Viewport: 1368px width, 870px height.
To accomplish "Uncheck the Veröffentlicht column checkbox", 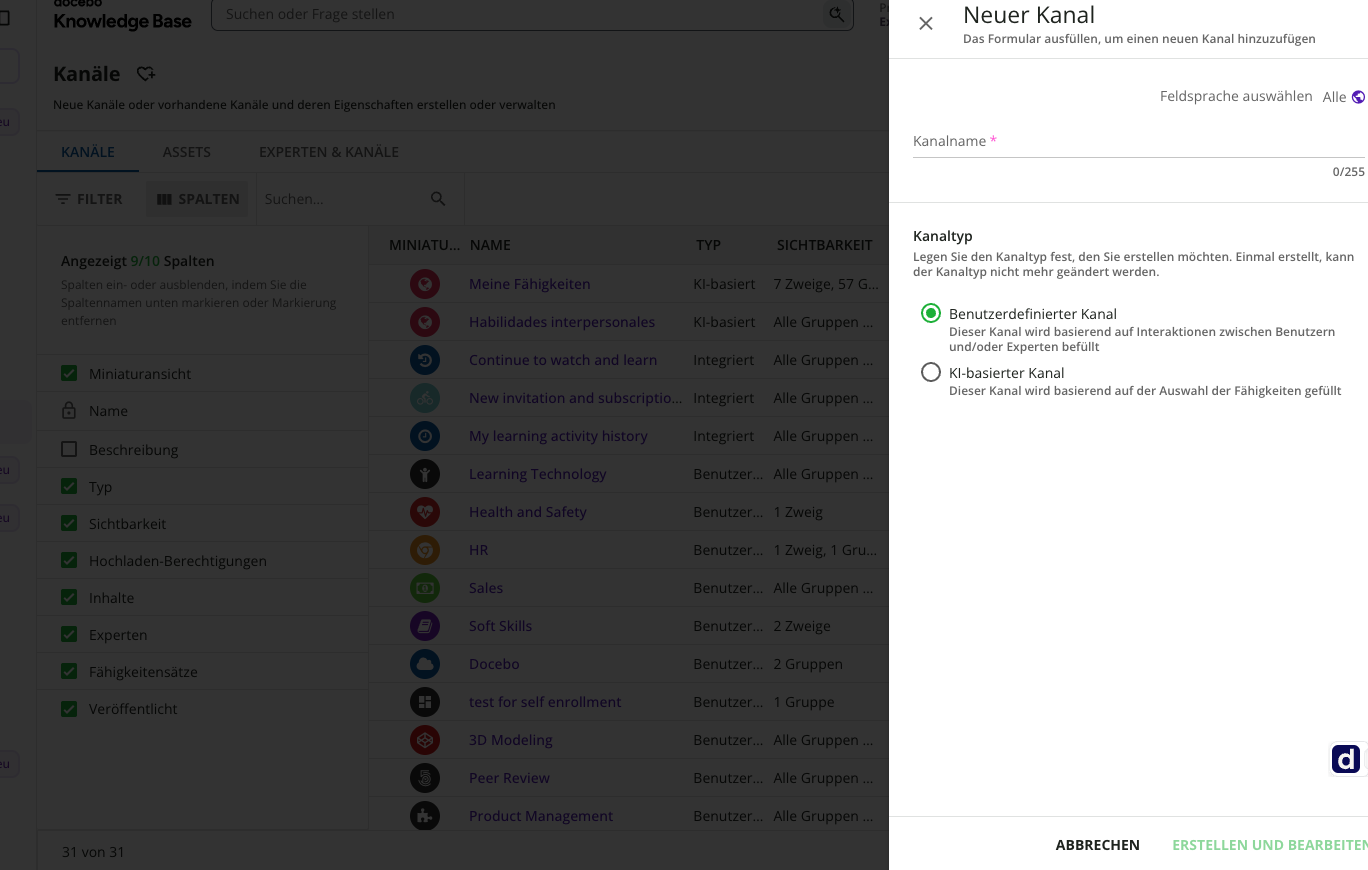I will click(x=69, y=708).
